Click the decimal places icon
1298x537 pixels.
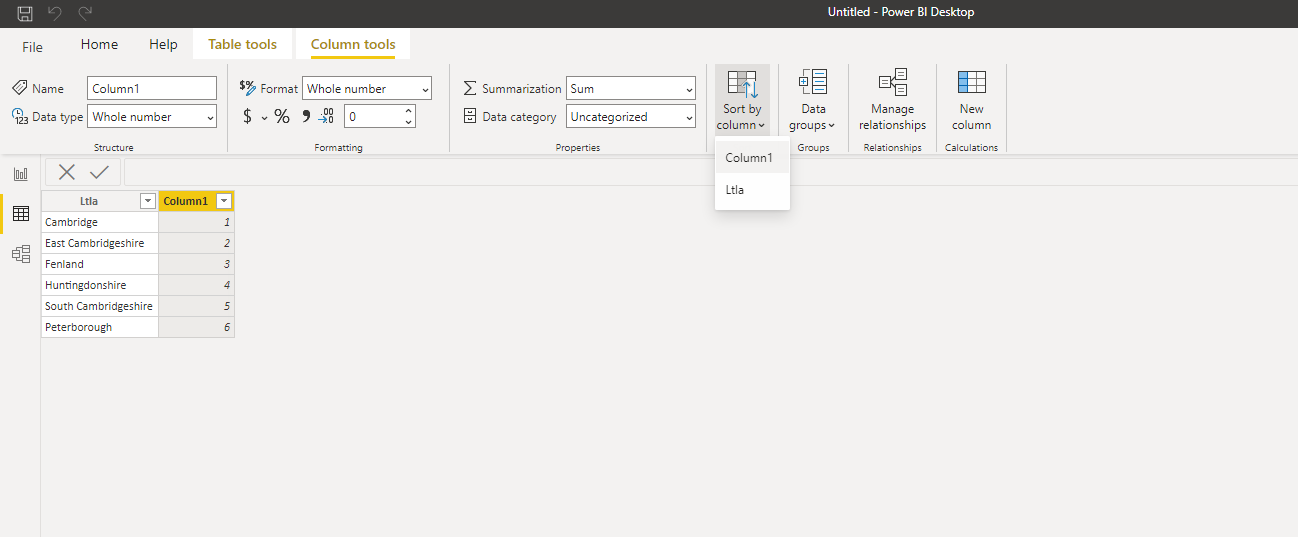pyautogui.click(x=326, y=116)
